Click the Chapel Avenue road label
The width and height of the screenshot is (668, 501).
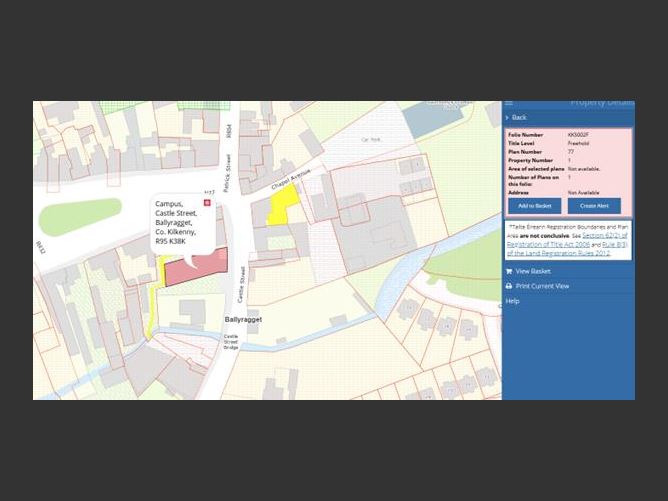pyautogui.click(x=291, y=179)
